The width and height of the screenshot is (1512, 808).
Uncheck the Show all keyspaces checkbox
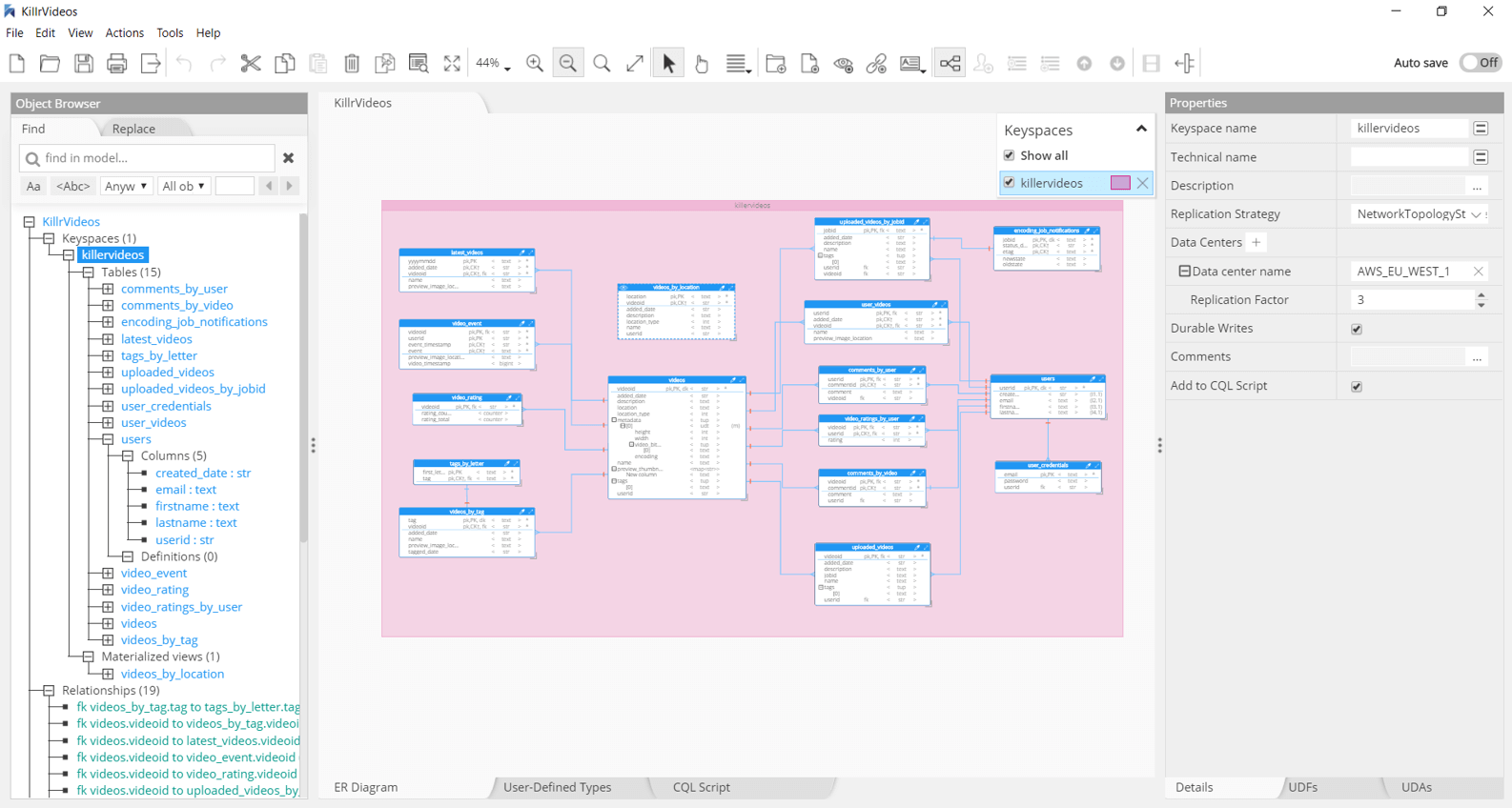(x=1010, y=155)
